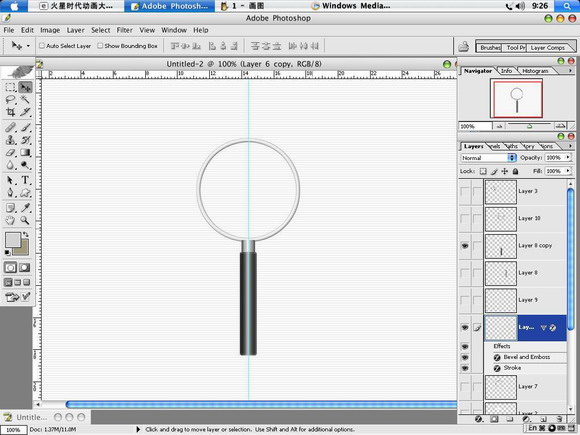
Task: Select the Slice tool
Action: pos(25,112)
